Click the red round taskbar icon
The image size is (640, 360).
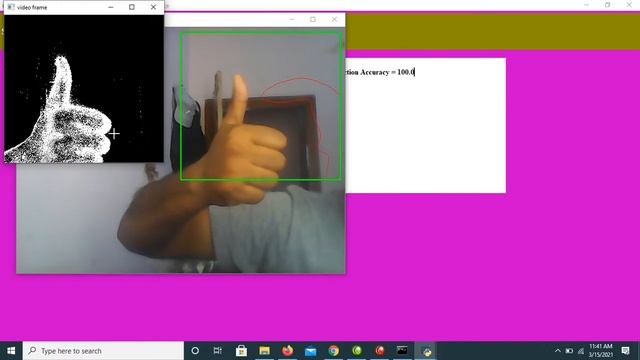380,351
